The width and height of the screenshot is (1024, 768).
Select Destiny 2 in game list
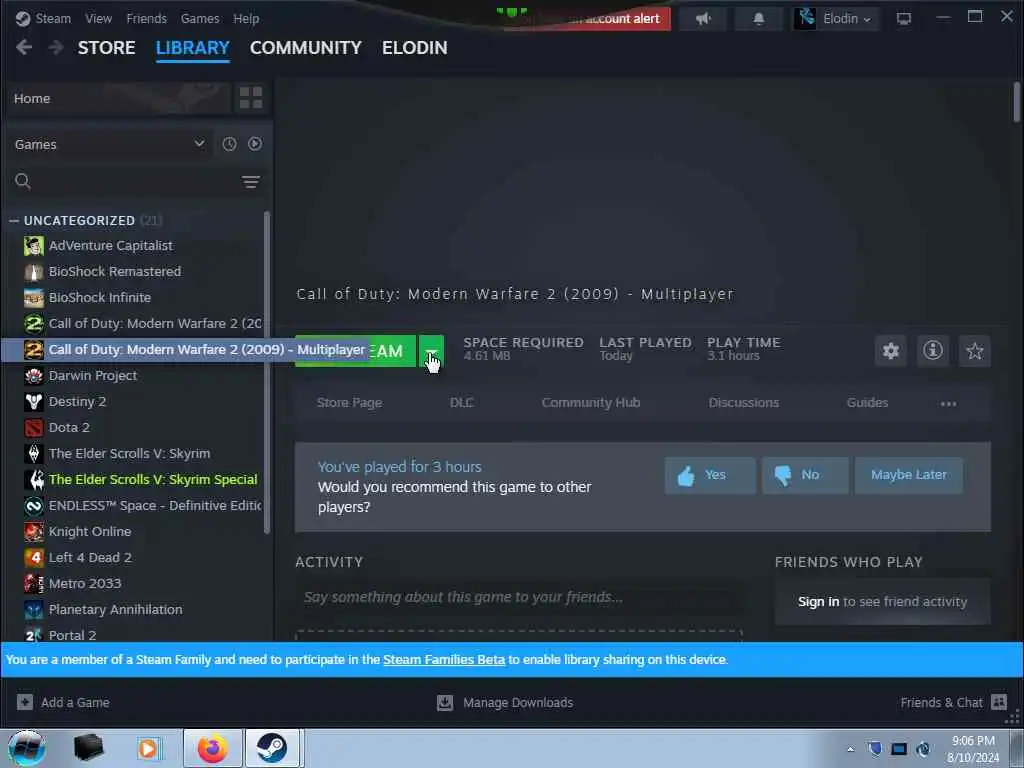pos(77,402)
